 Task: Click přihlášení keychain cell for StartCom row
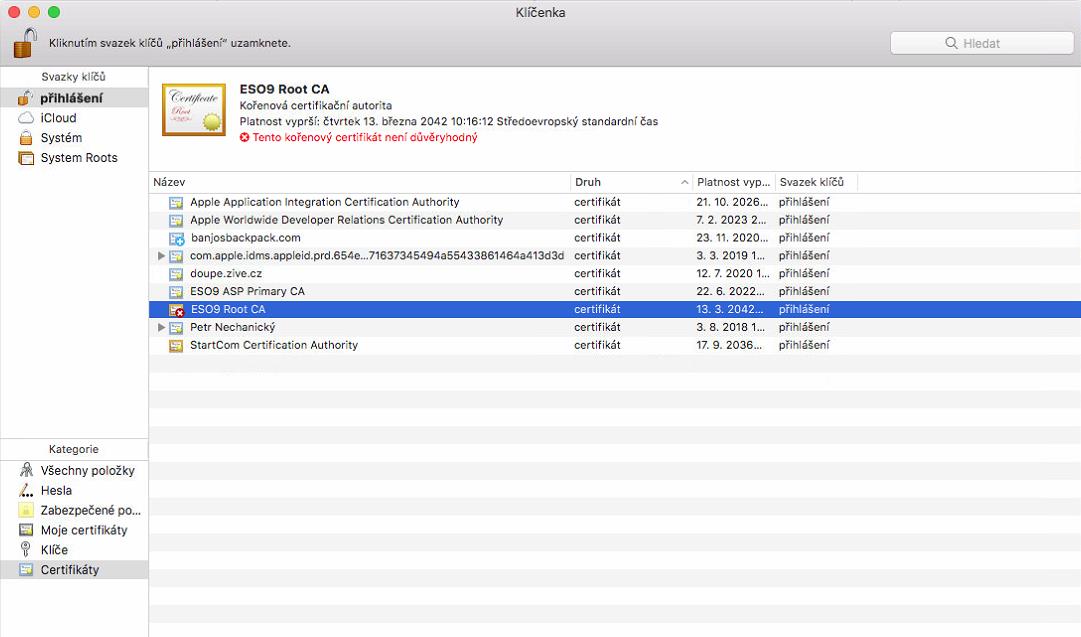(804, 345)
